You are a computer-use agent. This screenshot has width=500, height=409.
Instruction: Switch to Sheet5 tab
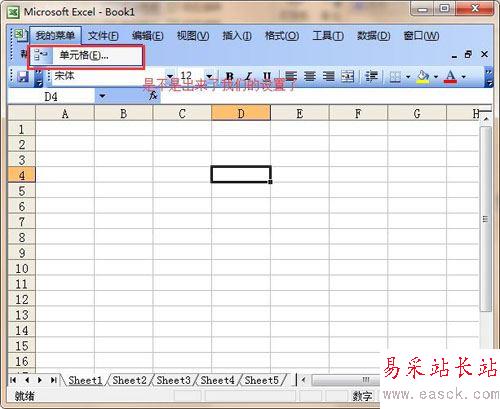point(261,380)
